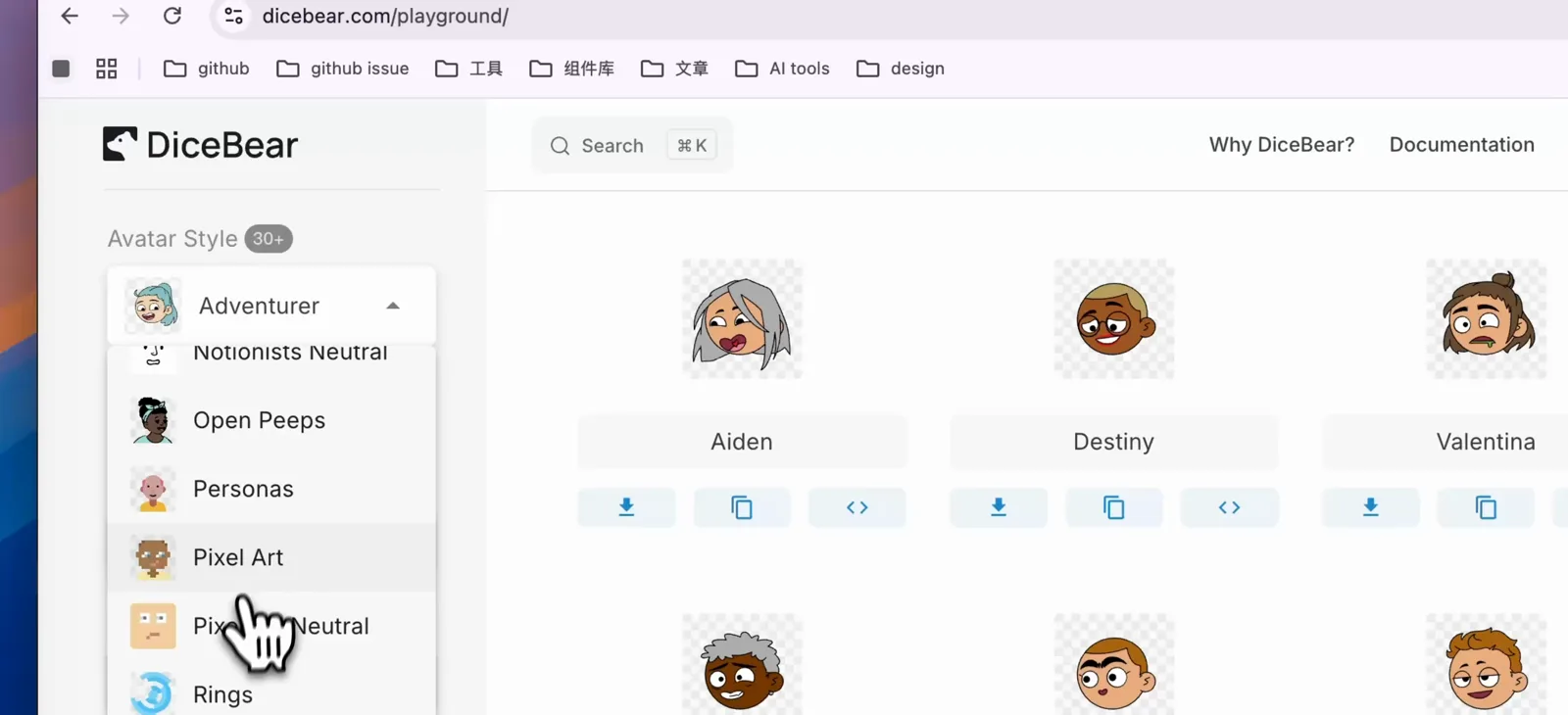The width and height of the screenshot is (1568, 715).
Task: Click the bald thick-eyebrowed avatar below Destiny
Action: (1114, 665)
